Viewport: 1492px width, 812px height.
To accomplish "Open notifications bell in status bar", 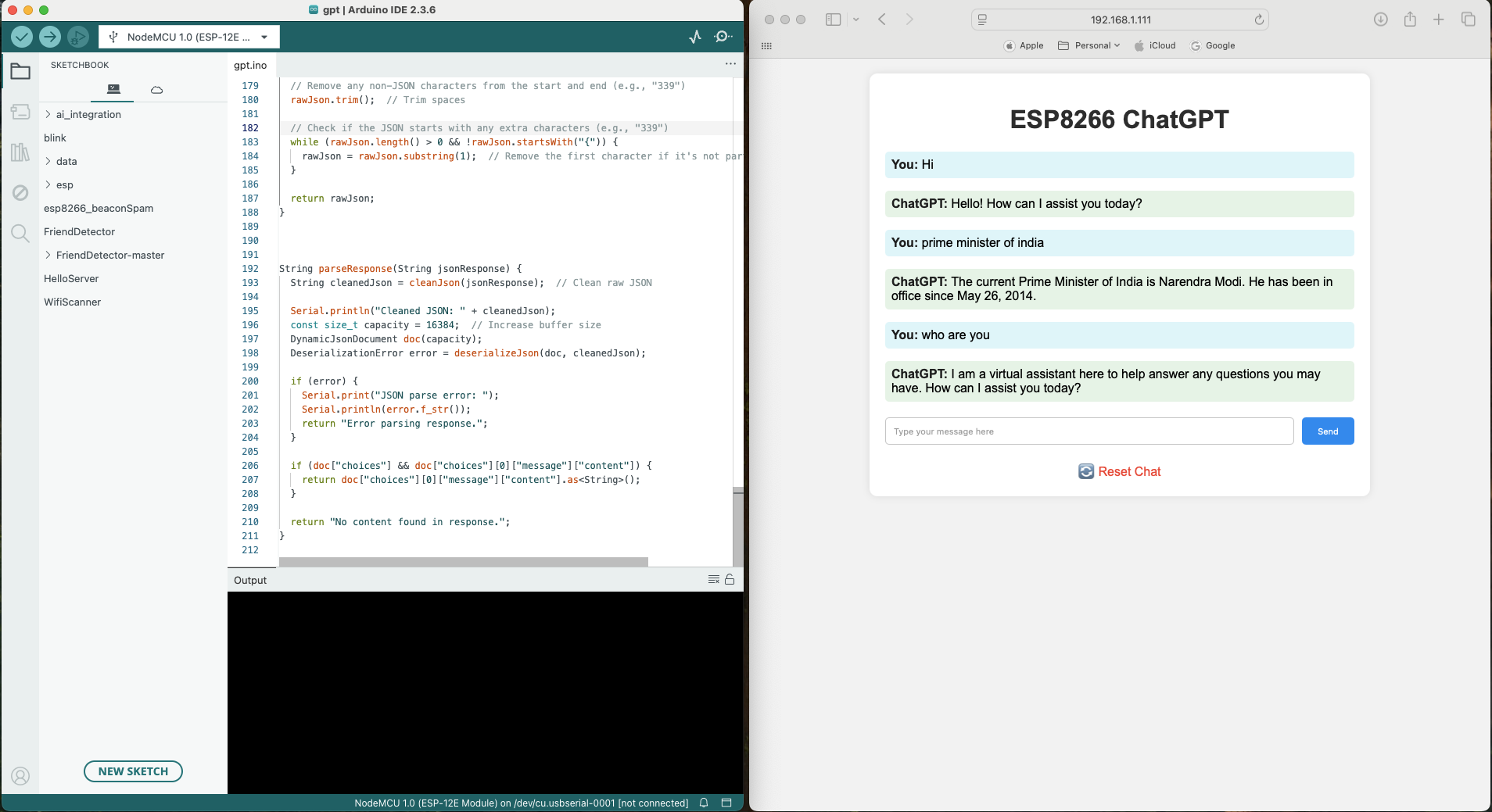I will 704,803.
